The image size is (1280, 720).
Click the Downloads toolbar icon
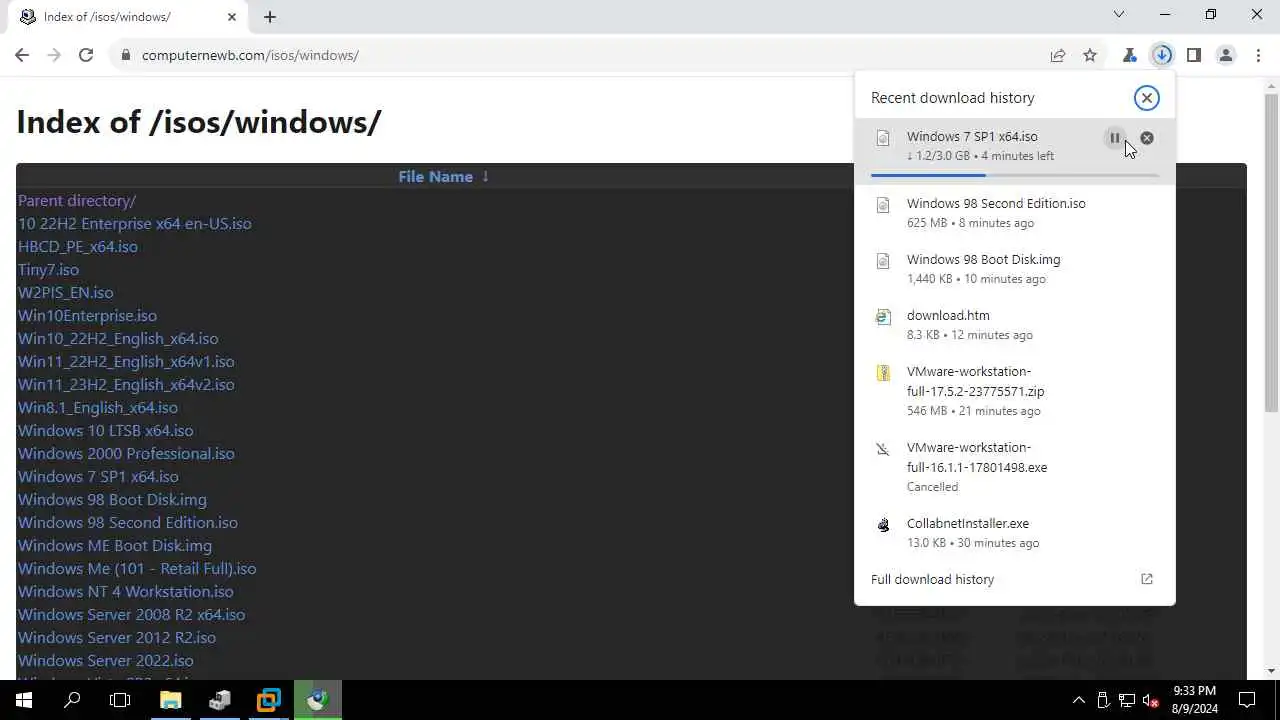coord(1162,55)
